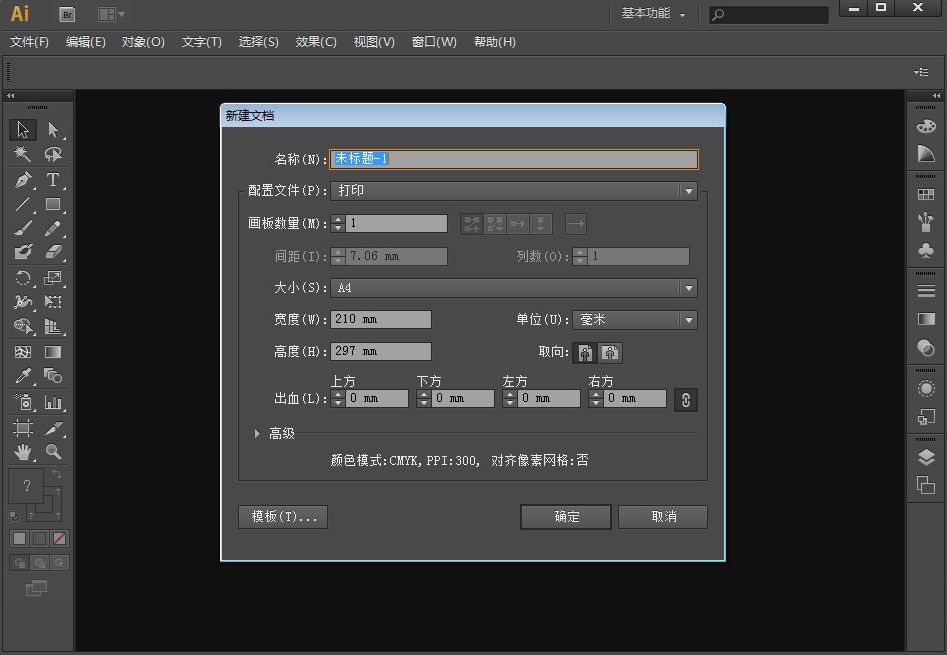Open the Color panel icon
947x655 pixels.
pyautogui.click(x=925, y=127)
